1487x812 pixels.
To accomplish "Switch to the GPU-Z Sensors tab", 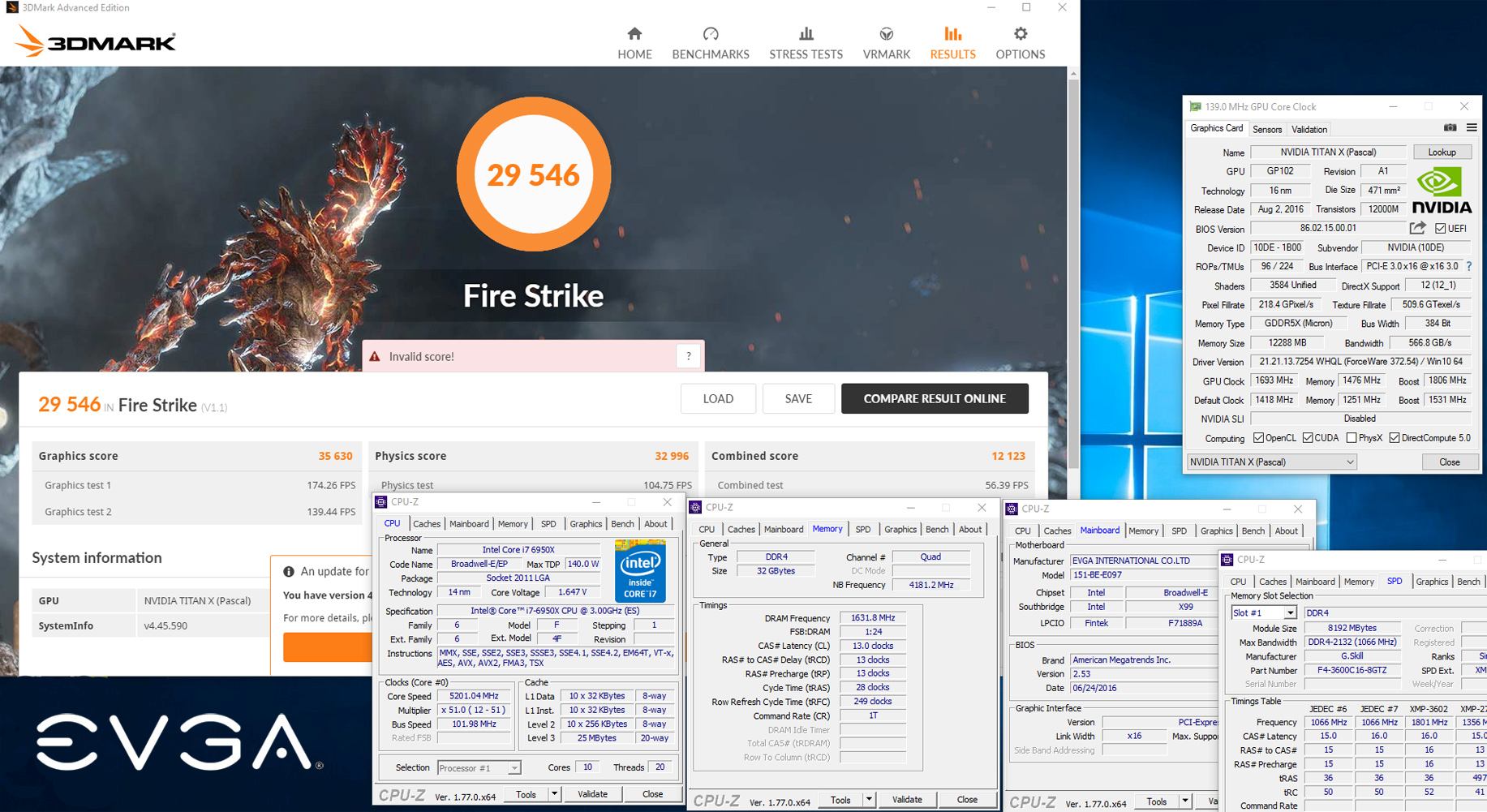I will (x=1267, y=130).
